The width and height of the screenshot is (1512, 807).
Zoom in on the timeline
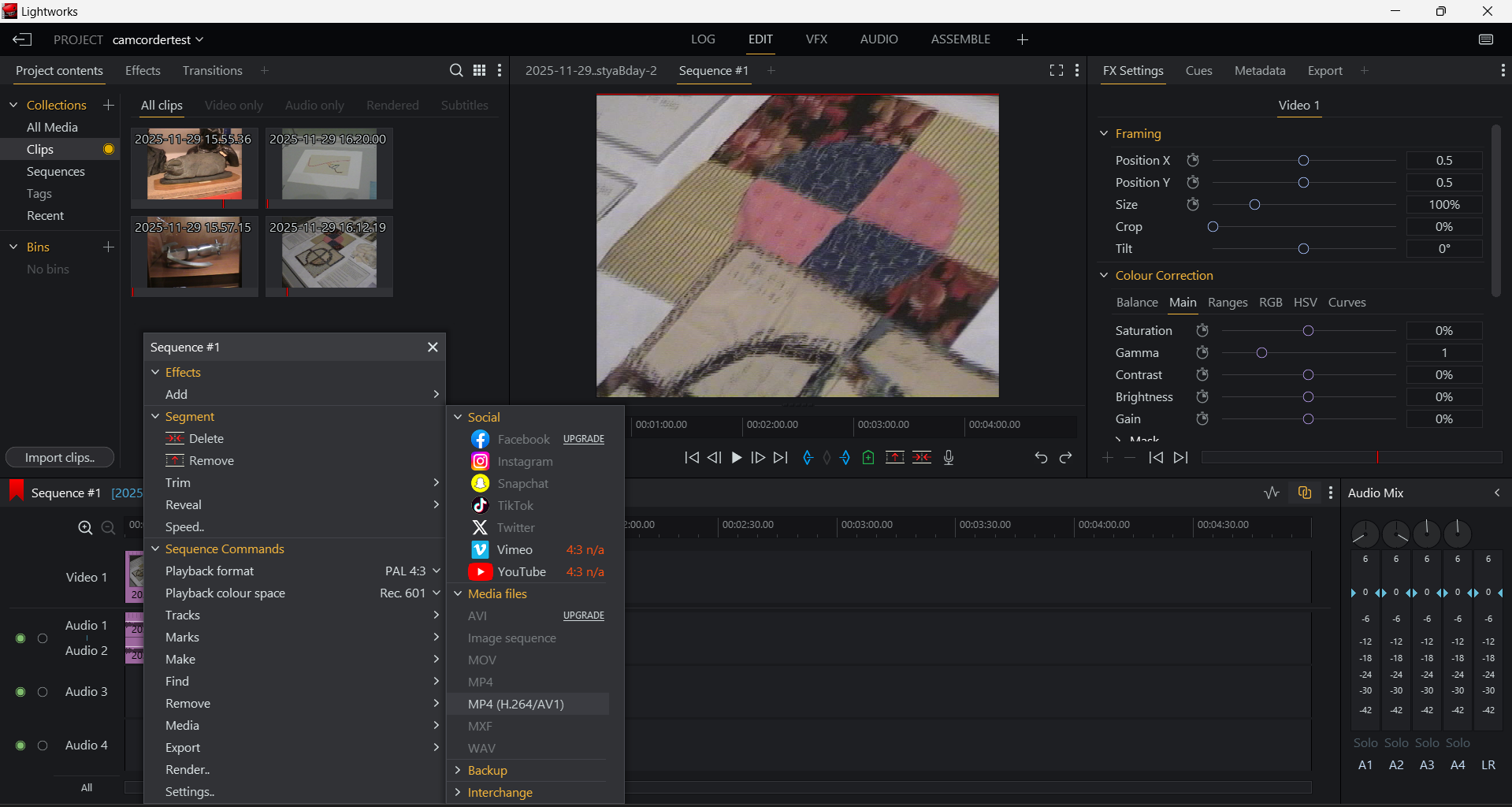[85, 528]
